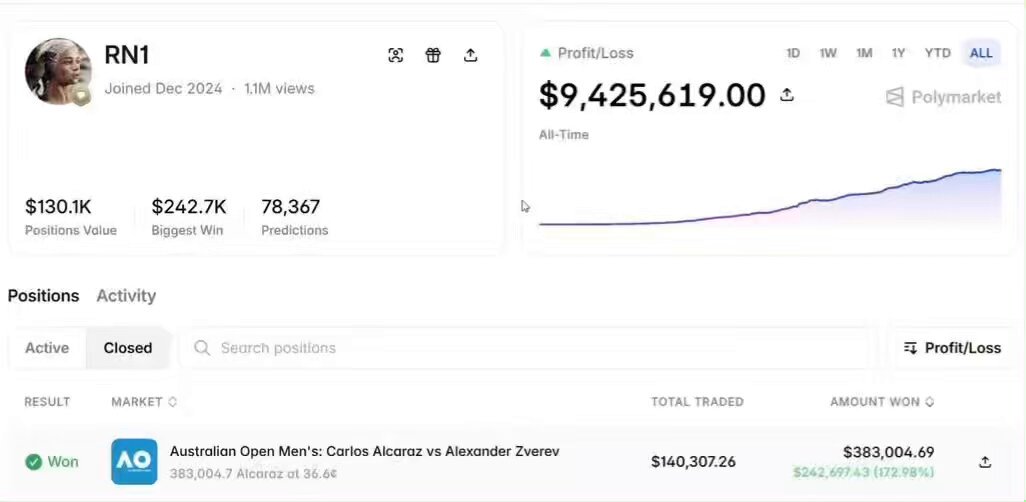
Task: Share RN1's profile via upload icon
Action: pyautogui.click(x=470, y=56)
